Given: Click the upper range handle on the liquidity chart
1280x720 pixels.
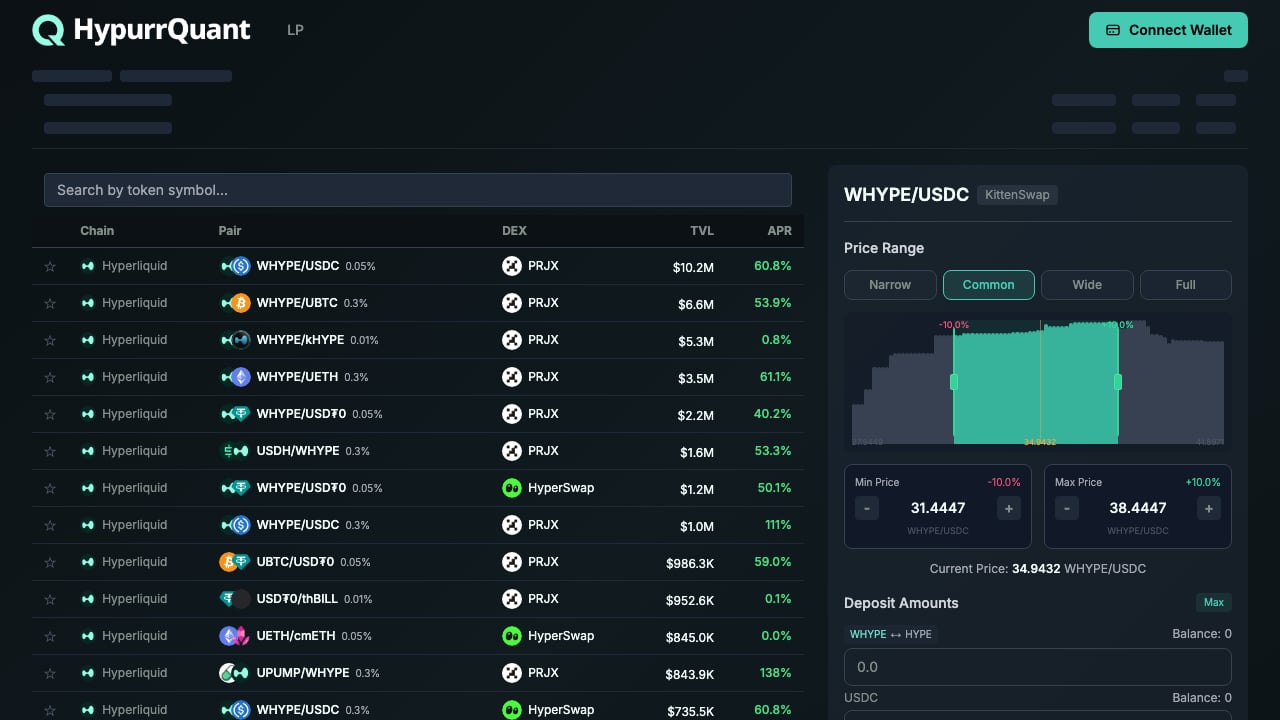Looking at the screenshot, I should coord(1118,382).
